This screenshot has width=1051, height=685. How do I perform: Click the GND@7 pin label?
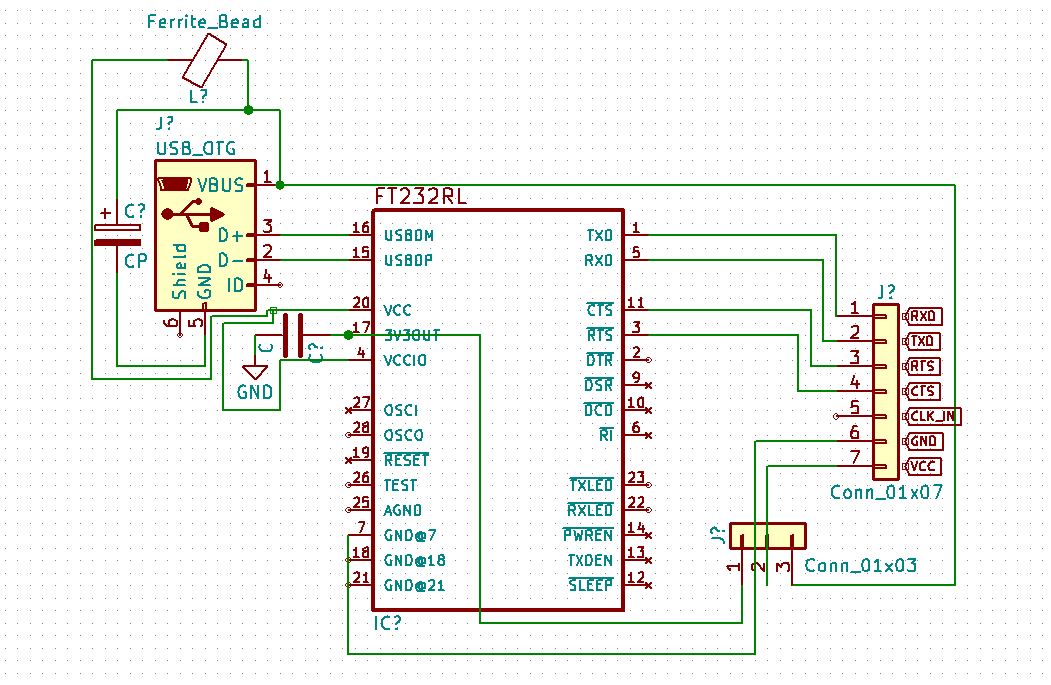coord(410,536)
